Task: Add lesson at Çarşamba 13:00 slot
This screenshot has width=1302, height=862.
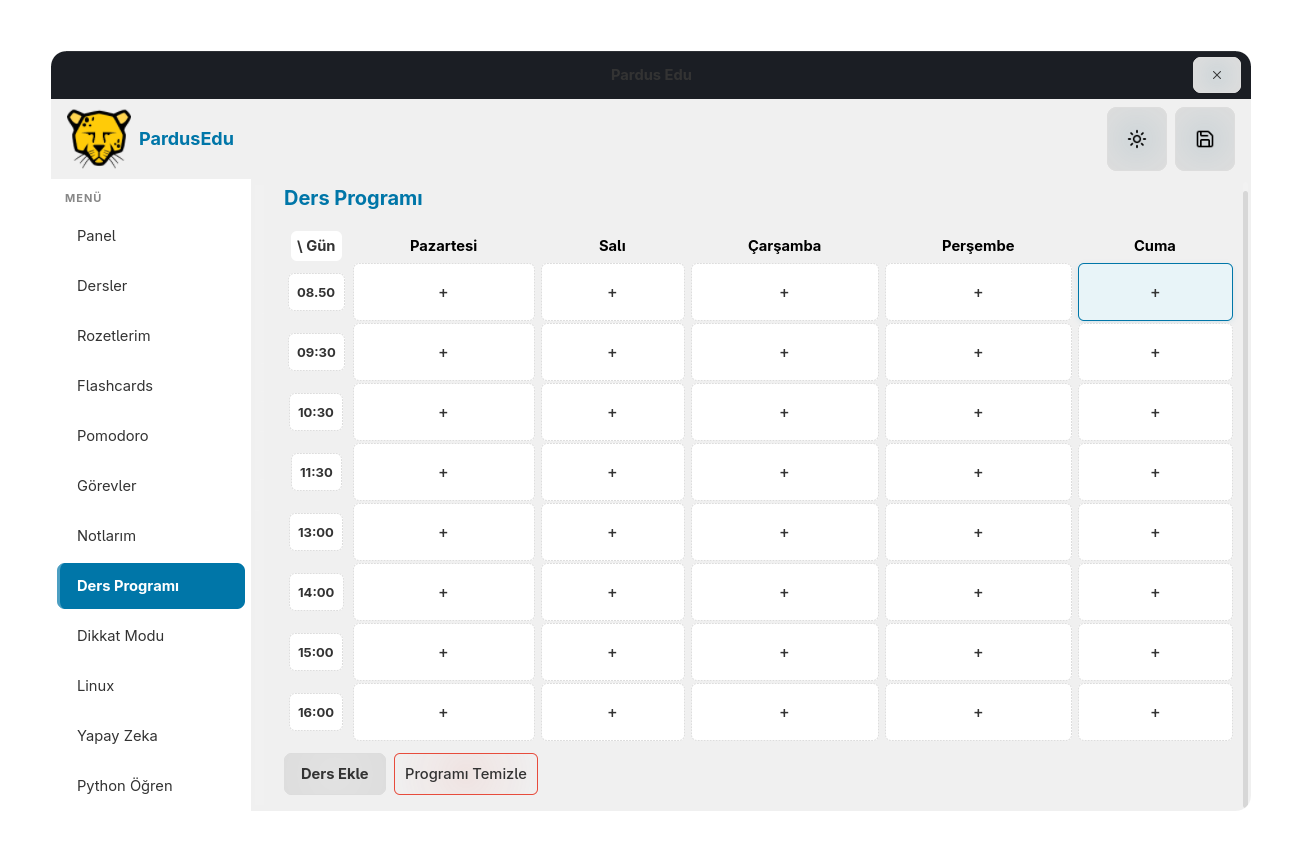Action: [785, 532]
